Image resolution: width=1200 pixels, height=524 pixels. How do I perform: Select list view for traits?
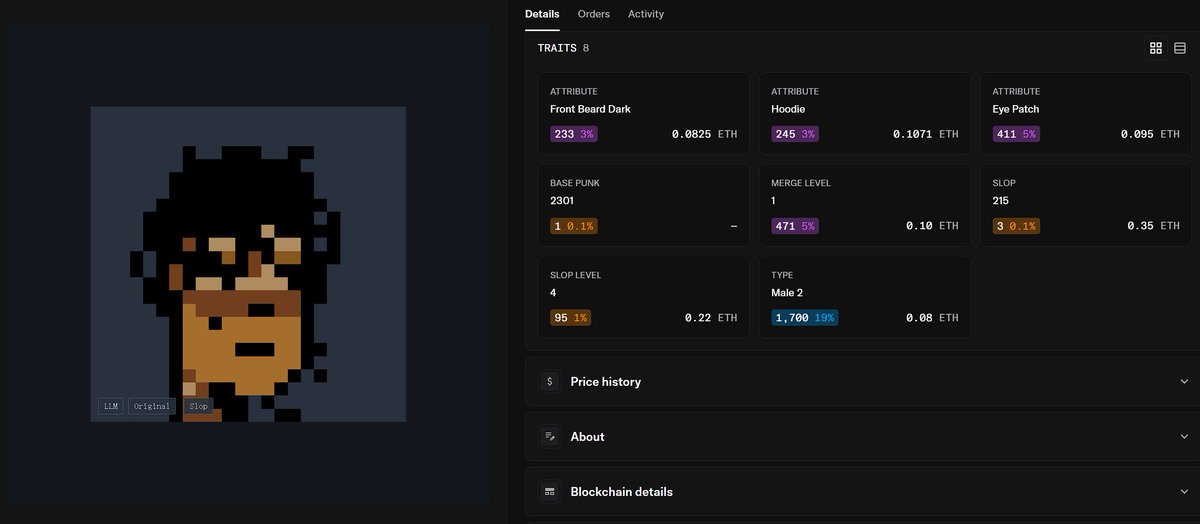1180,48
